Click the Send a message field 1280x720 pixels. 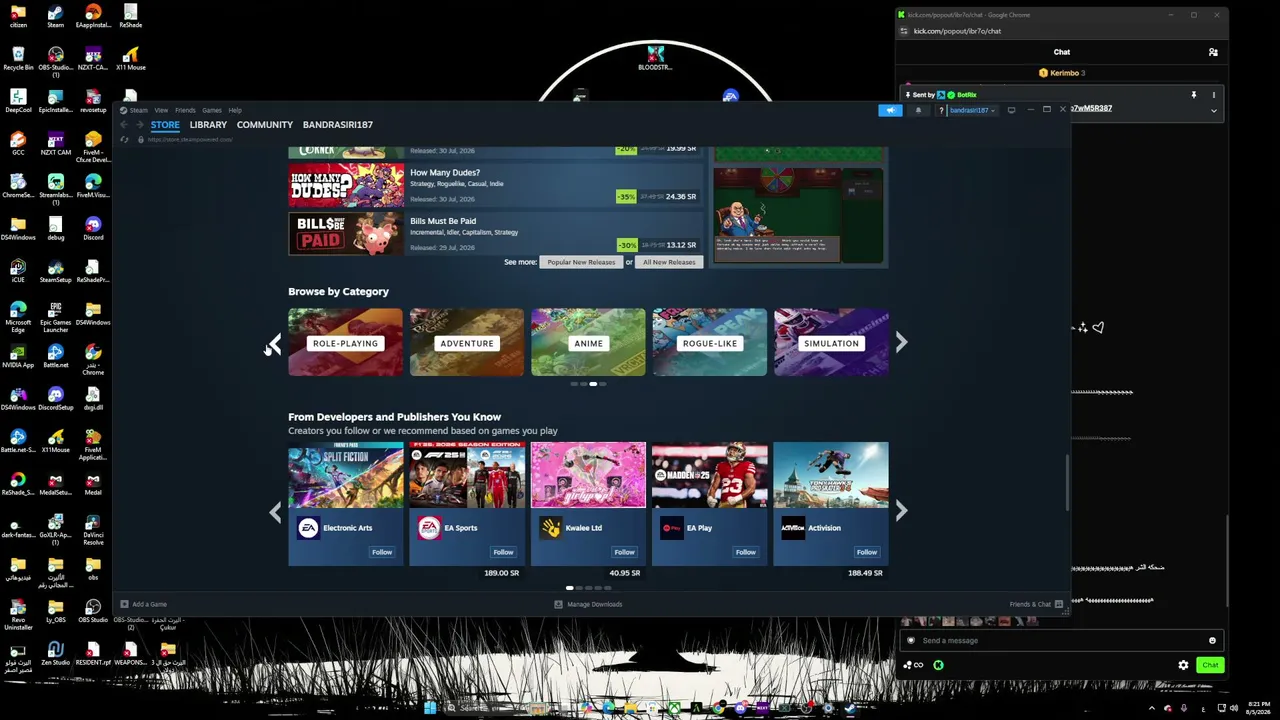click(1060, 641)
